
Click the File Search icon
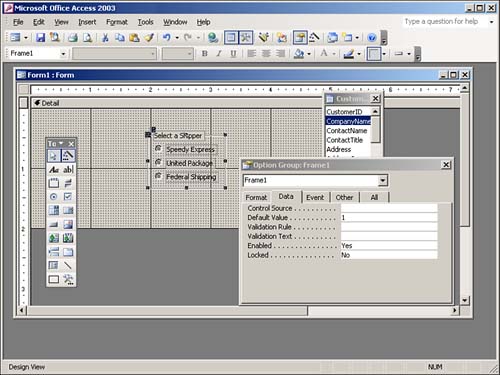(54, 37)
